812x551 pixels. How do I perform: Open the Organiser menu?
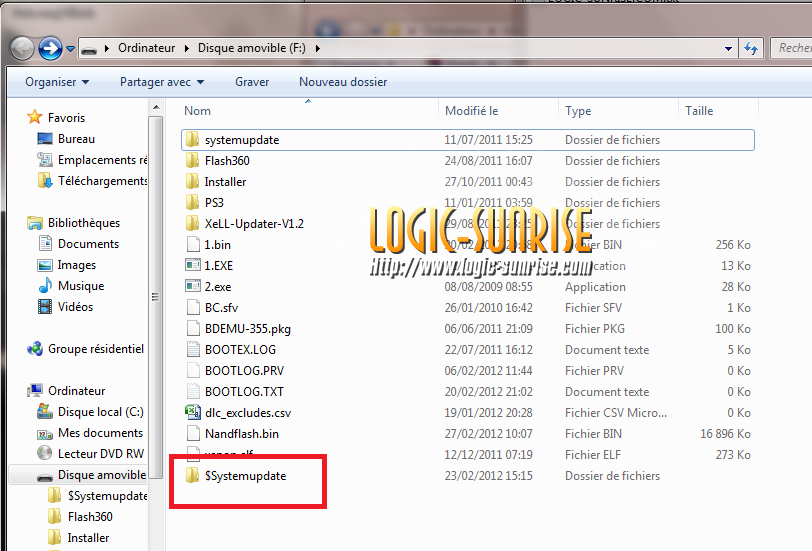[57, 82]
